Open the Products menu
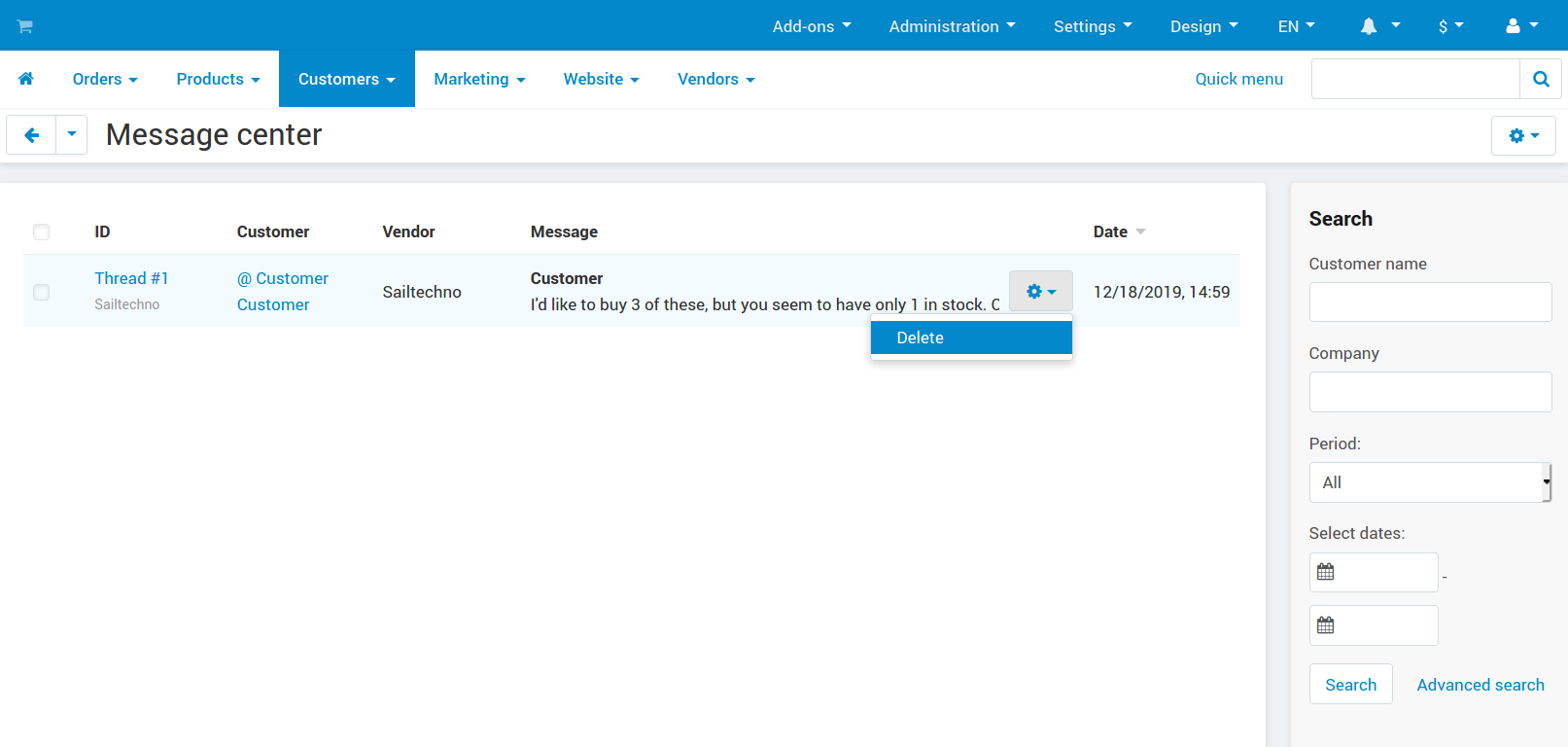The height and width of the screenshot is (747, 1568). coord(218,79)
